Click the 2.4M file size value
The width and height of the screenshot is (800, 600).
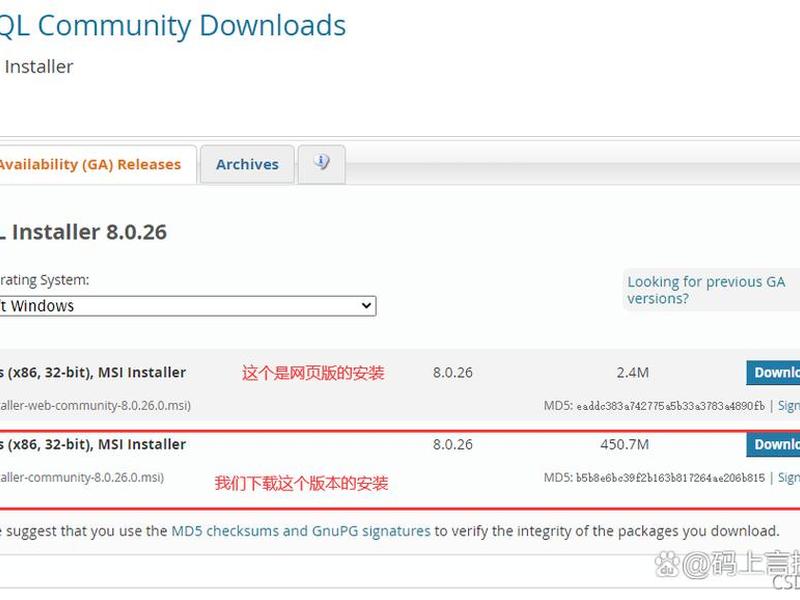(633, 372)
